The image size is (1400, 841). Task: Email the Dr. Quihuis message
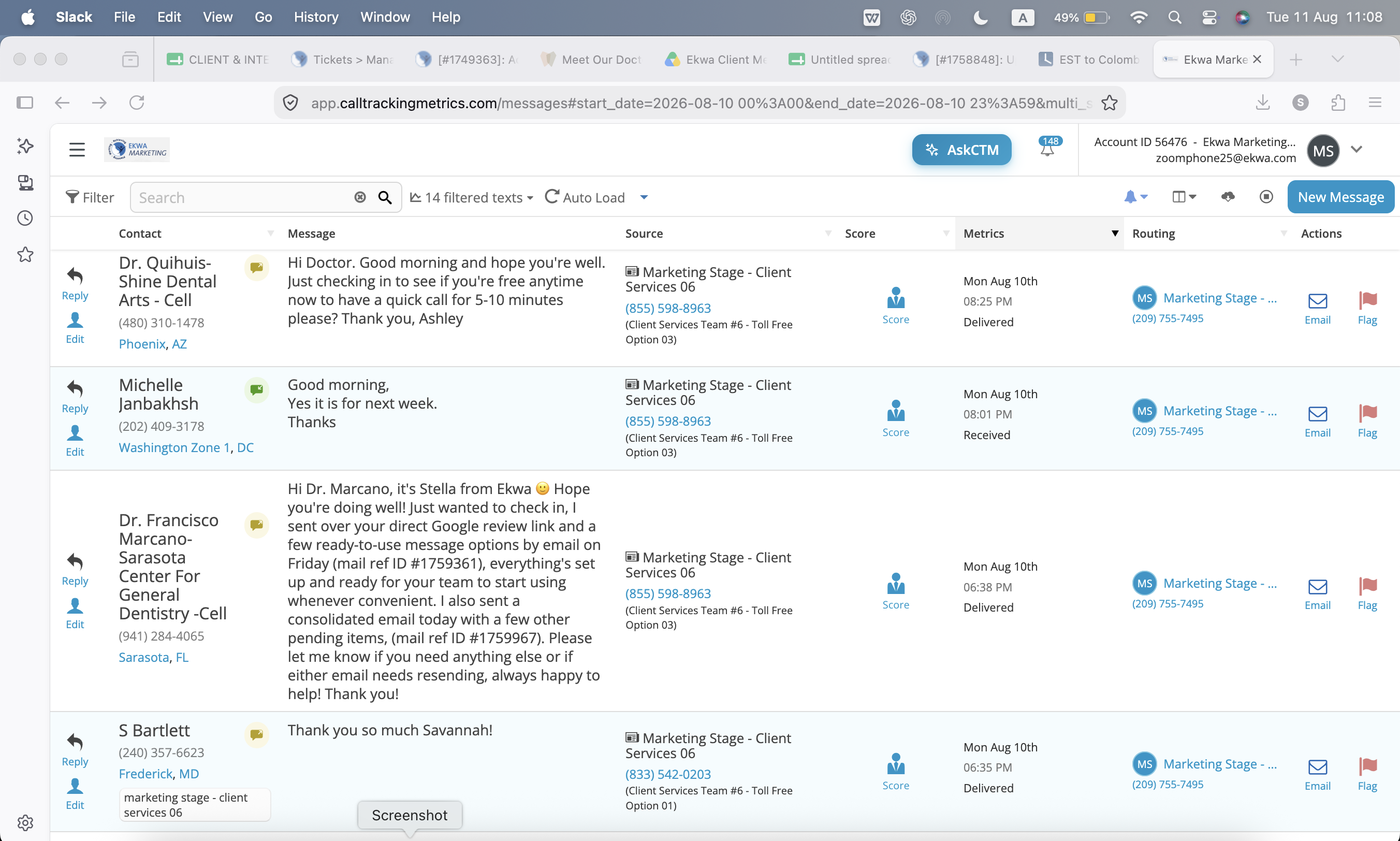tap(1317, 309)
